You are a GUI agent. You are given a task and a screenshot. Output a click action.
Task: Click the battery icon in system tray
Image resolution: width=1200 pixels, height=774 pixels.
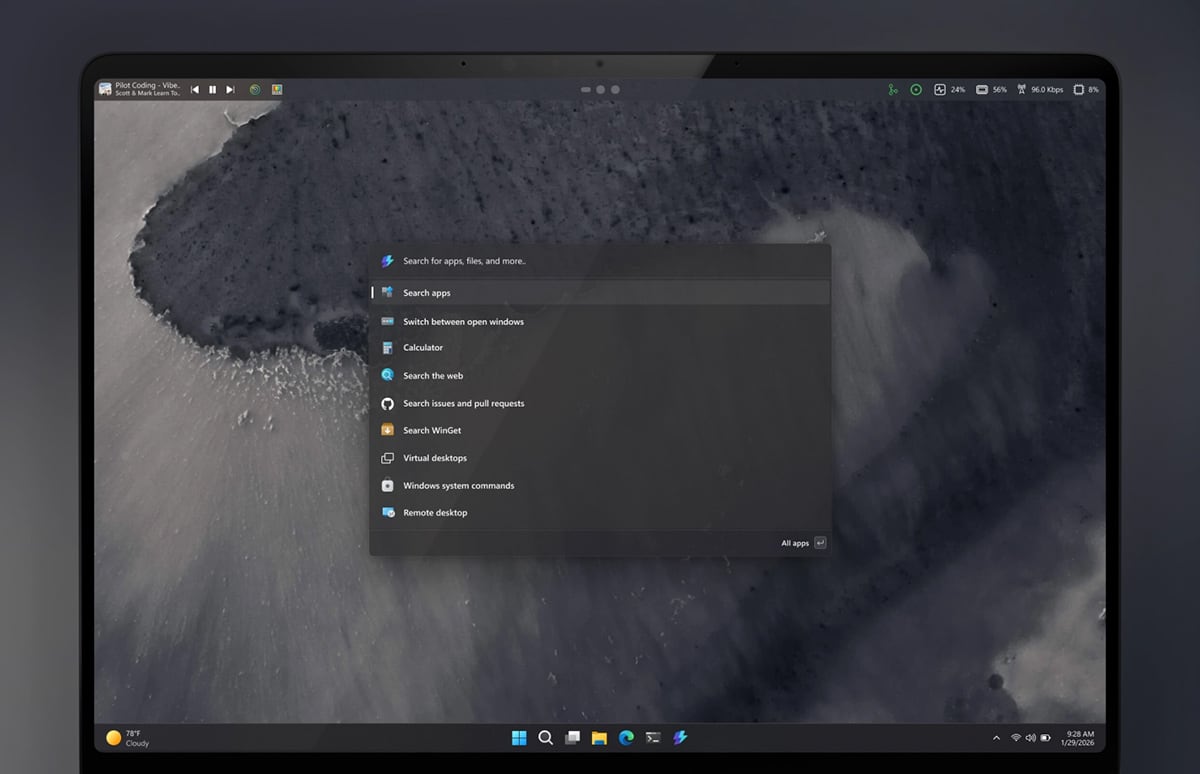click(x=1046, y=738)
